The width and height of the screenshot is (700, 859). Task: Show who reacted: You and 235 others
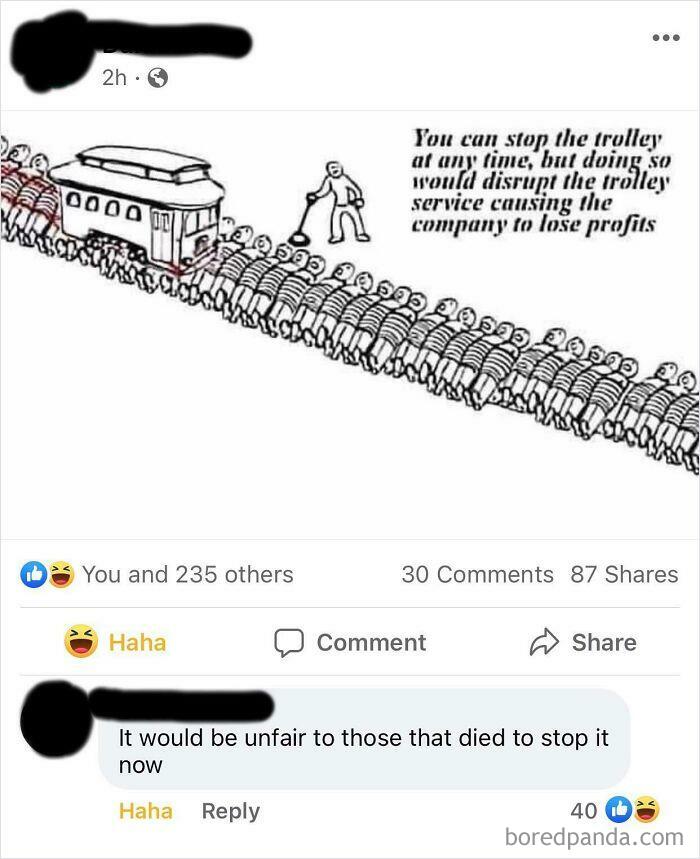[188, 574]
